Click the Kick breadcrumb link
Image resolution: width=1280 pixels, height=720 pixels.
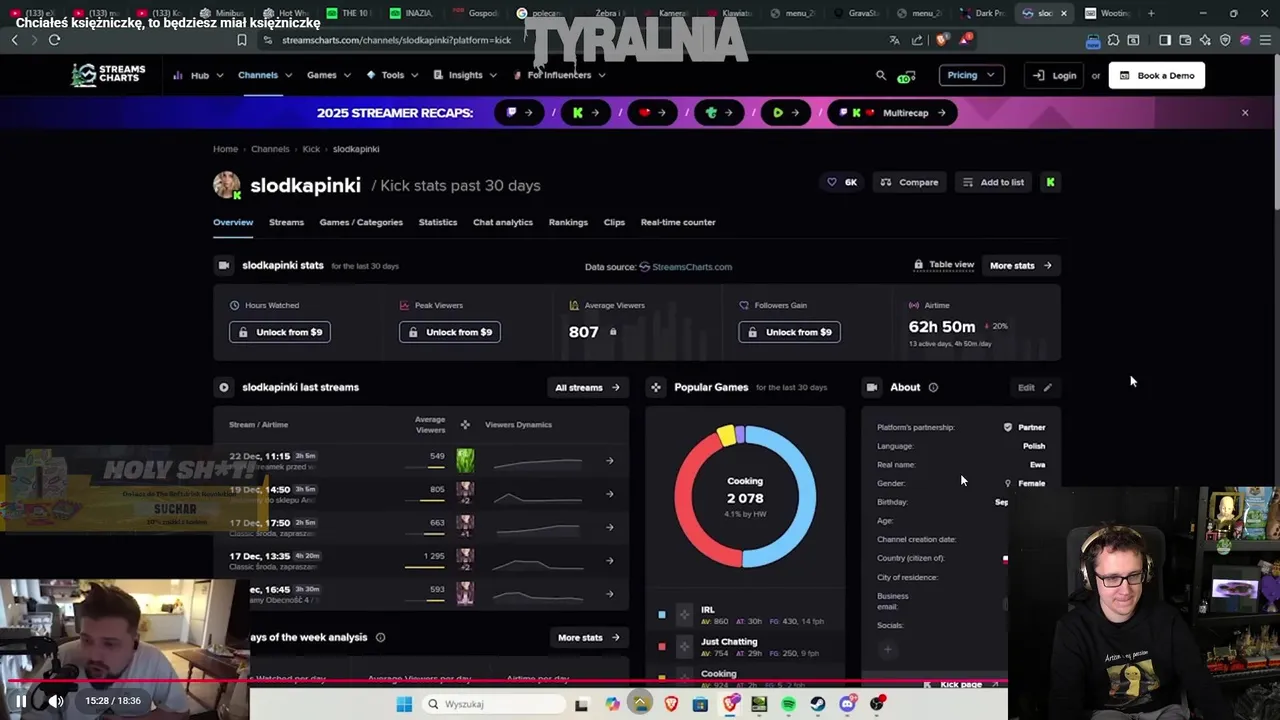pos(311,149)
